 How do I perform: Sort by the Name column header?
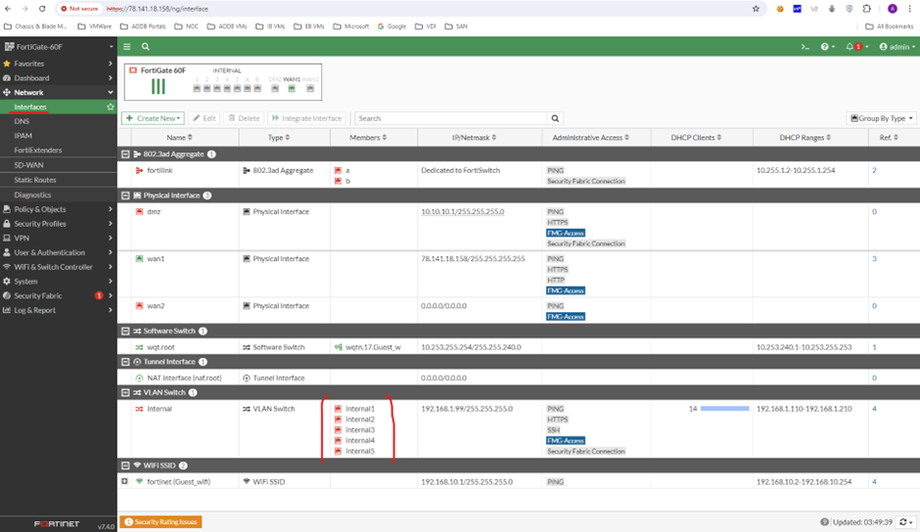(179, 137)
